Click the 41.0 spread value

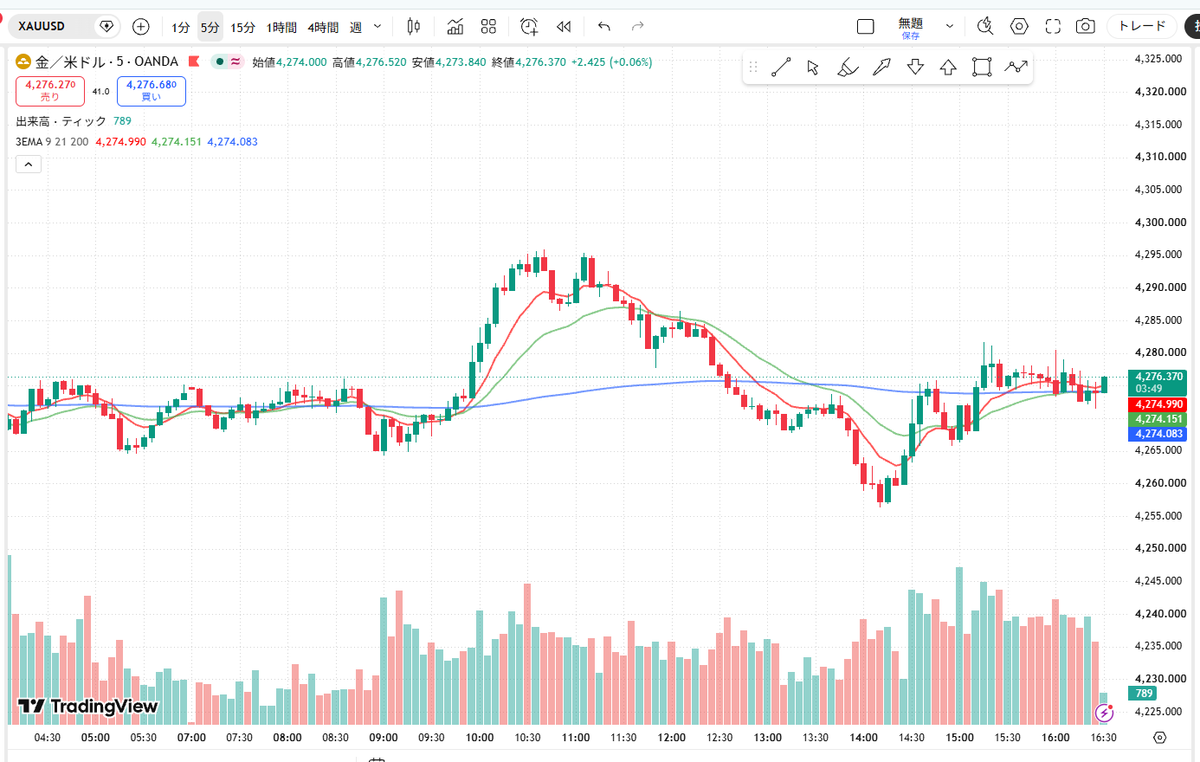(101, 91)
